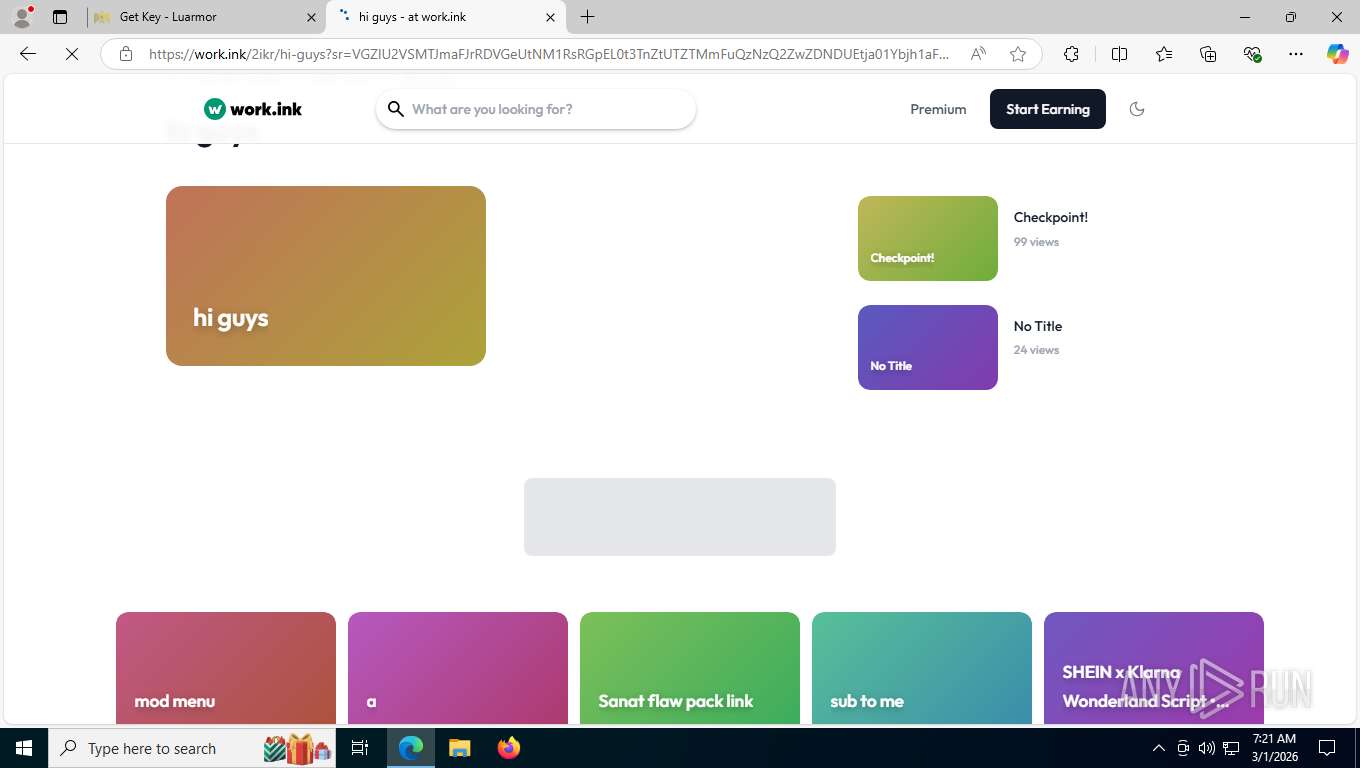Open the 'sub to me' card
Image resolution: width=1360 pixels, height=768 pixels.
[922, 668]
